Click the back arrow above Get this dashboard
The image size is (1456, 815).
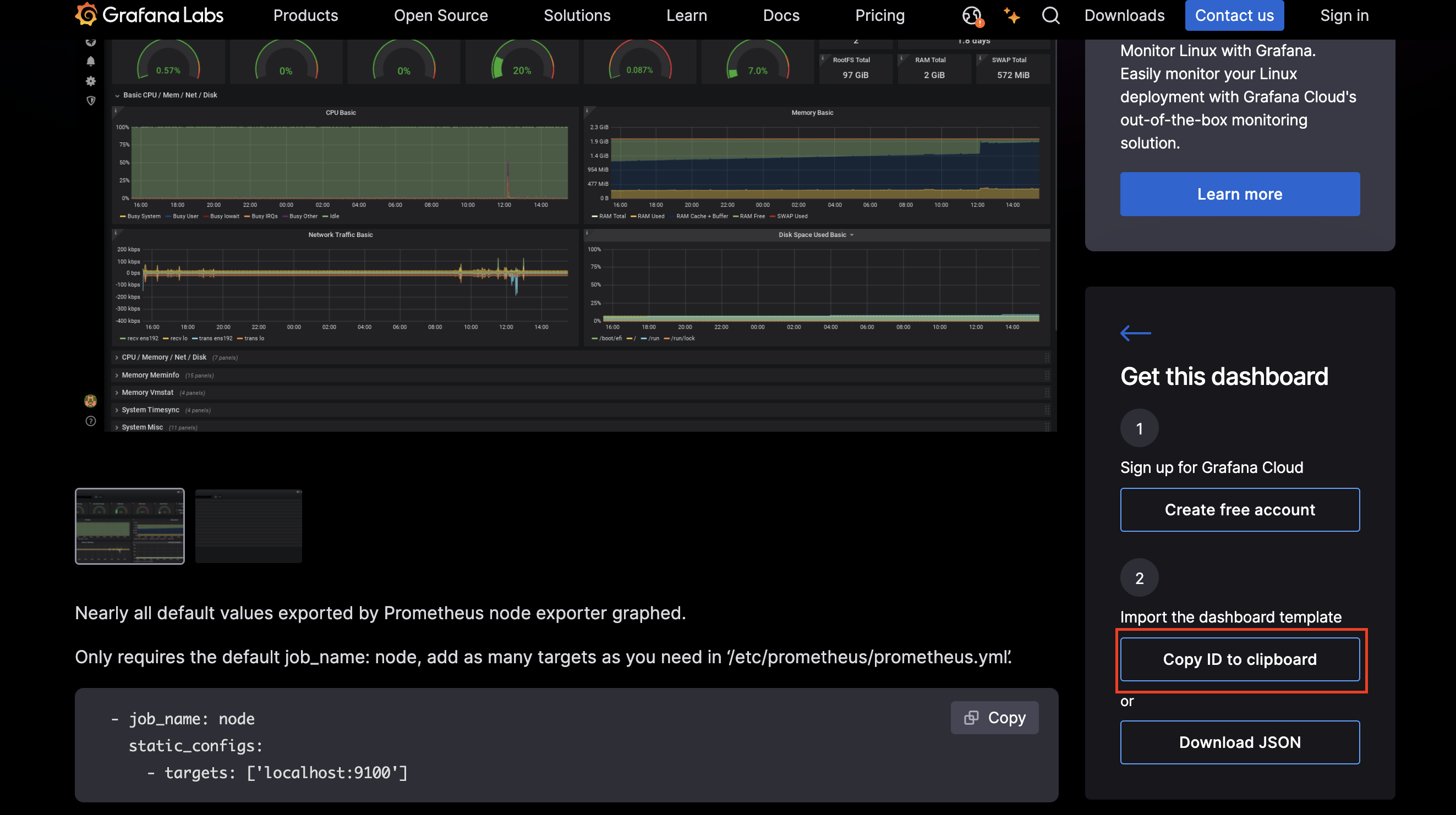[1135, 333]
